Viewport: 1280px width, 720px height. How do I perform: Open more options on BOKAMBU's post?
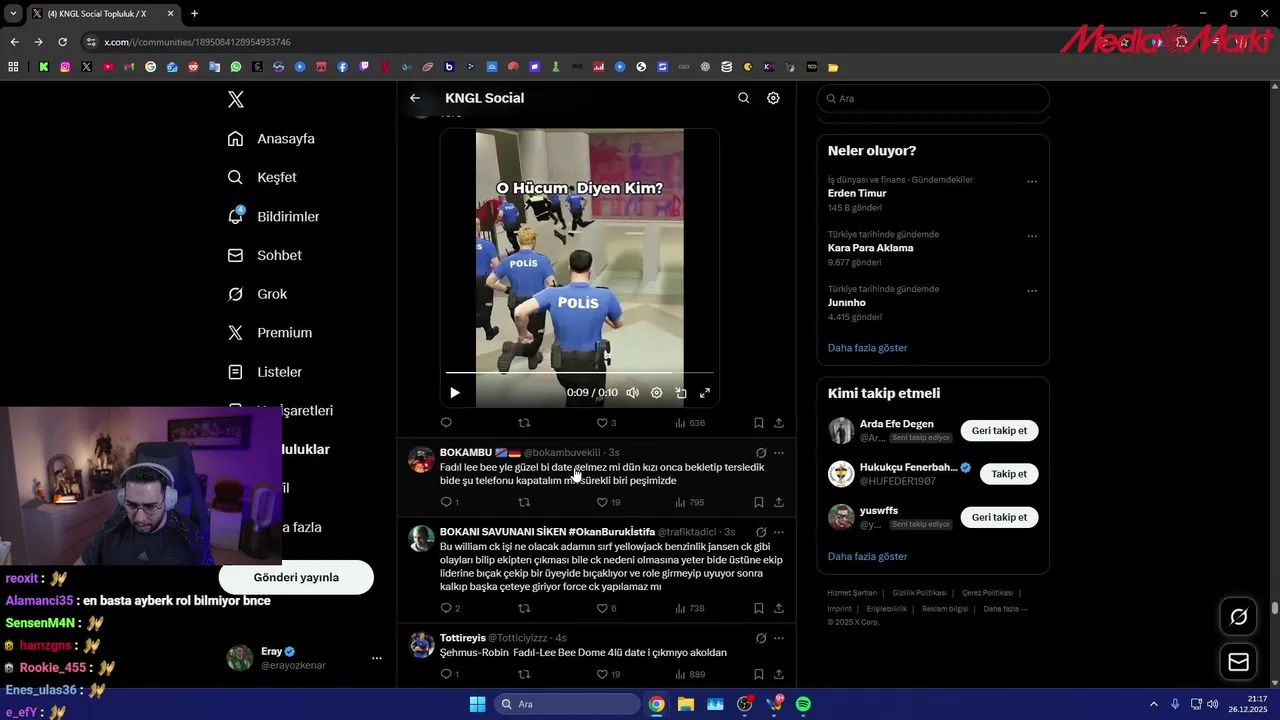click(x=779, y=453)
